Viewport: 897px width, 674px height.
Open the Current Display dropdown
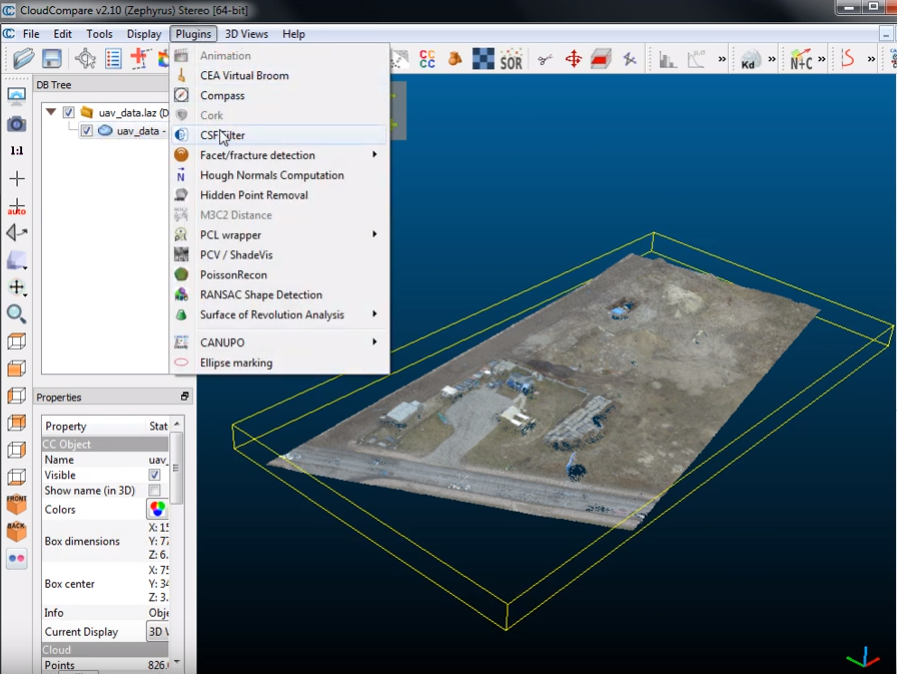coord(158,632)
